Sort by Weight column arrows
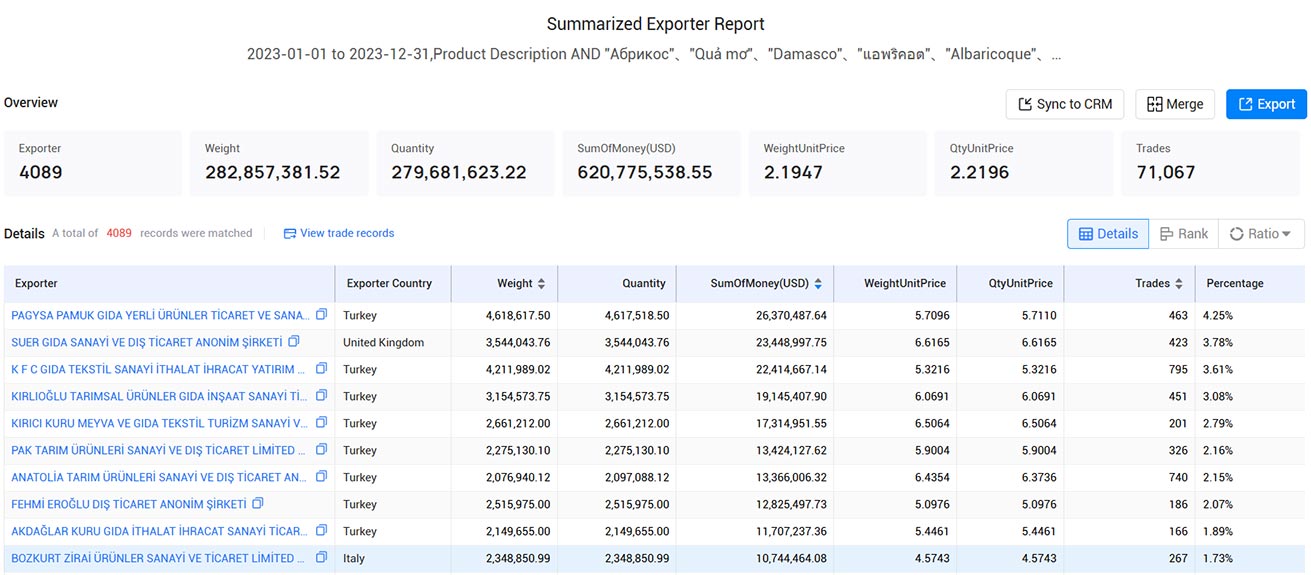Image resolution: width=1311 pixels, height=575 pixels. click(542, 284)
